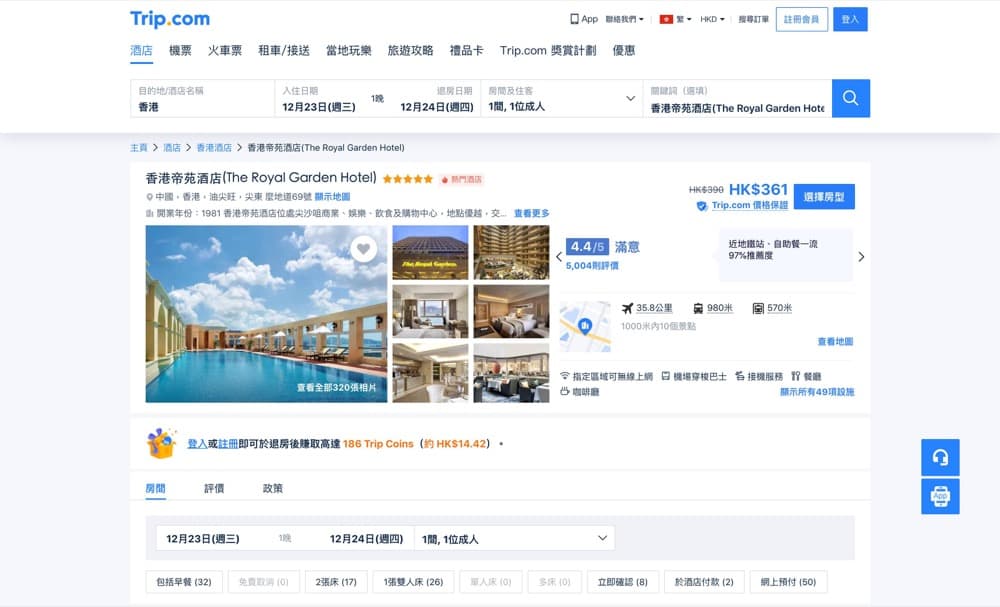Click the Trip Coins gift box icon
Screen dimensions: 1000x607
[x=161, y=443]
